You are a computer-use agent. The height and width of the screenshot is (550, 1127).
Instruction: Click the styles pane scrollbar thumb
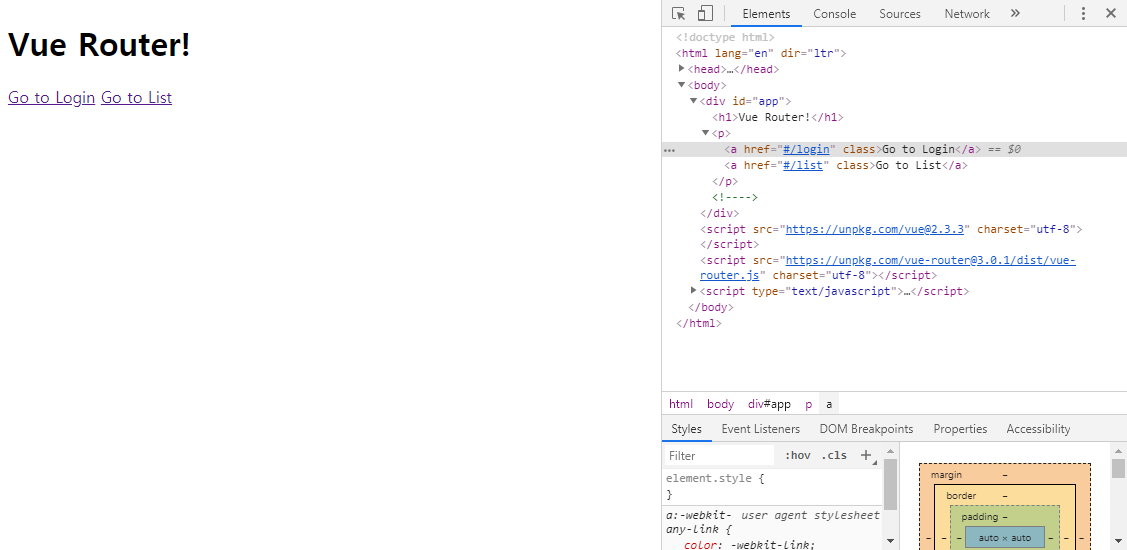891,484
